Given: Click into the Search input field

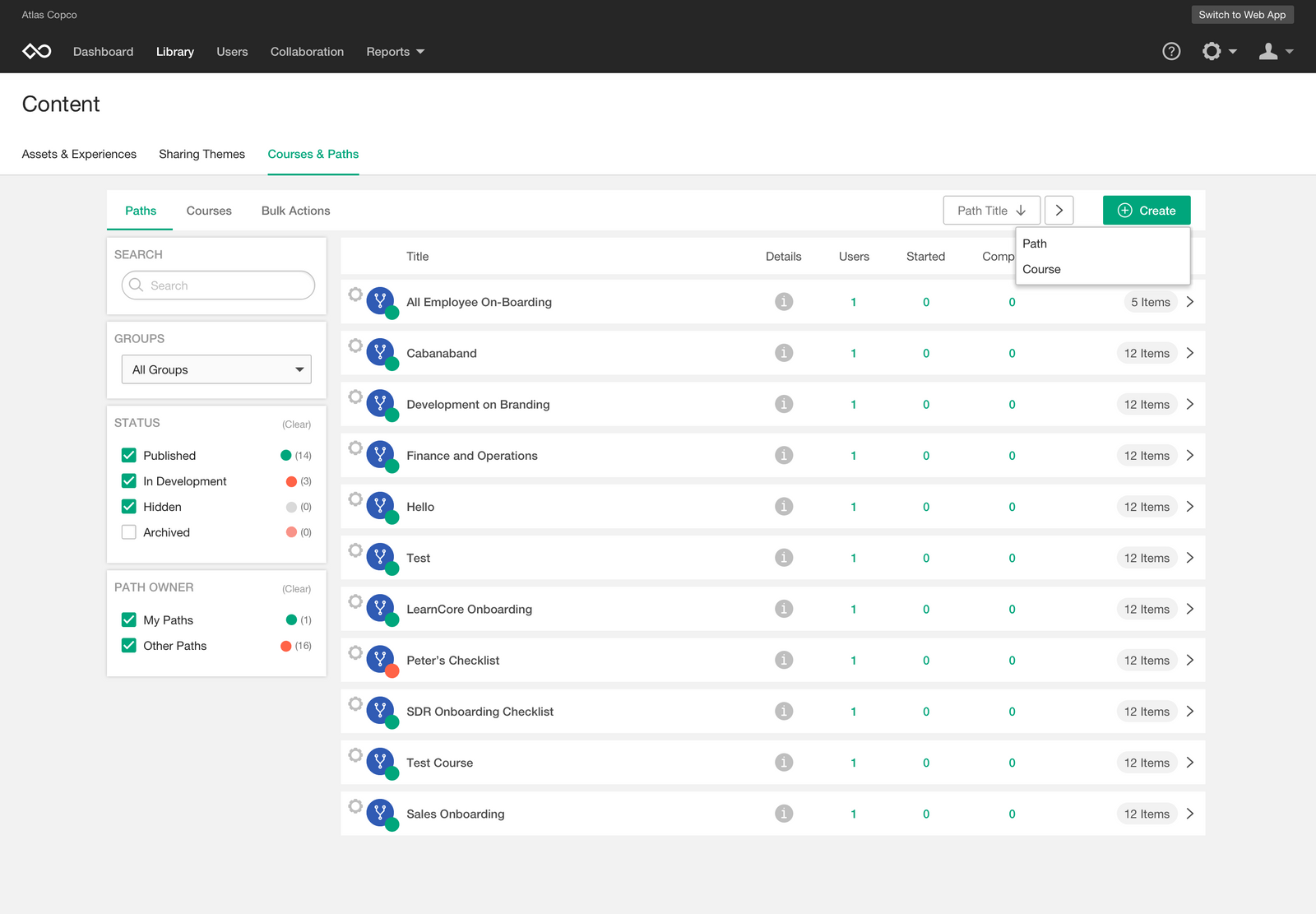Looking at the screenshot, I should [x=222, y=285].
